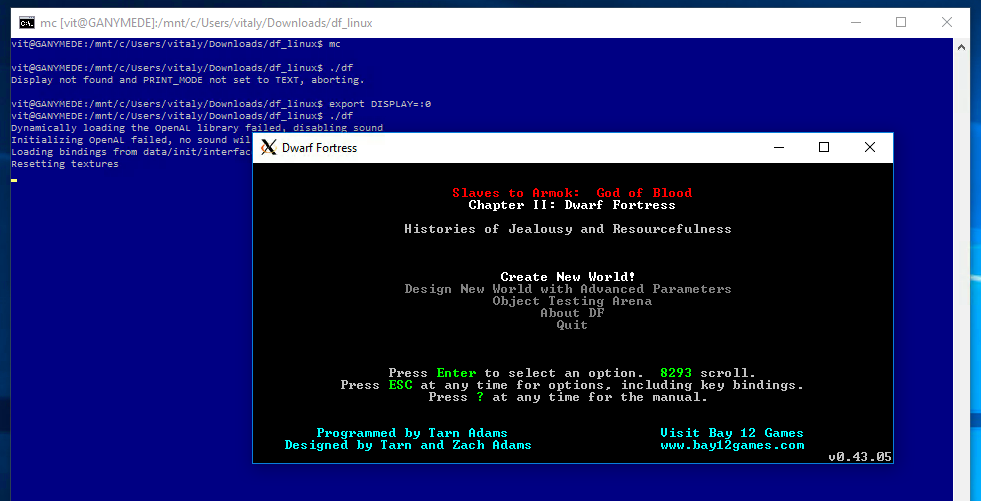The image size is (981, 501).
Task: Minimize the Dwarf Fortress window
Action: [778, 148]
